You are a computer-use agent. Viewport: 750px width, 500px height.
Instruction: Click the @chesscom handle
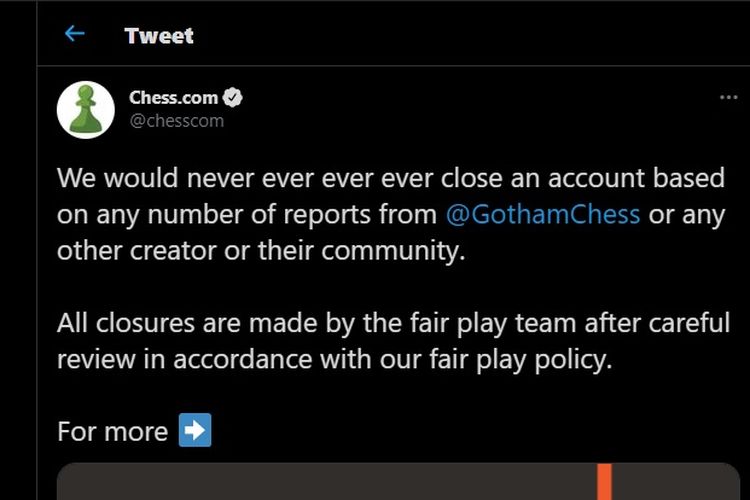tap(177, 121)
